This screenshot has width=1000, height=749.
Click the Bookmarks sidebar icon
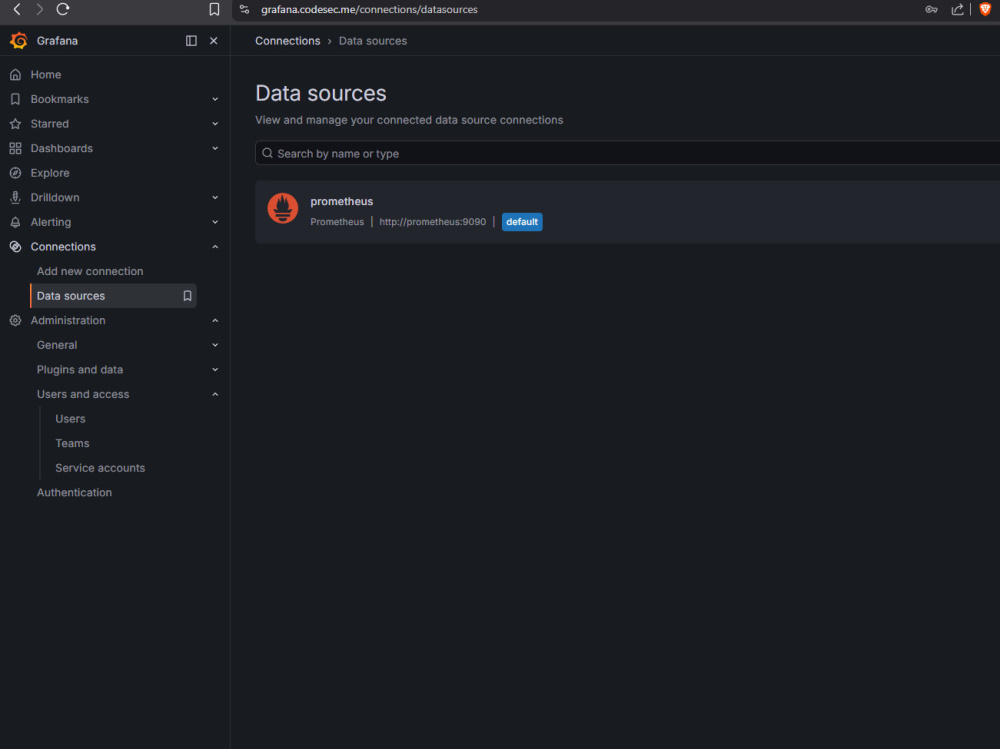click(15, 99)
